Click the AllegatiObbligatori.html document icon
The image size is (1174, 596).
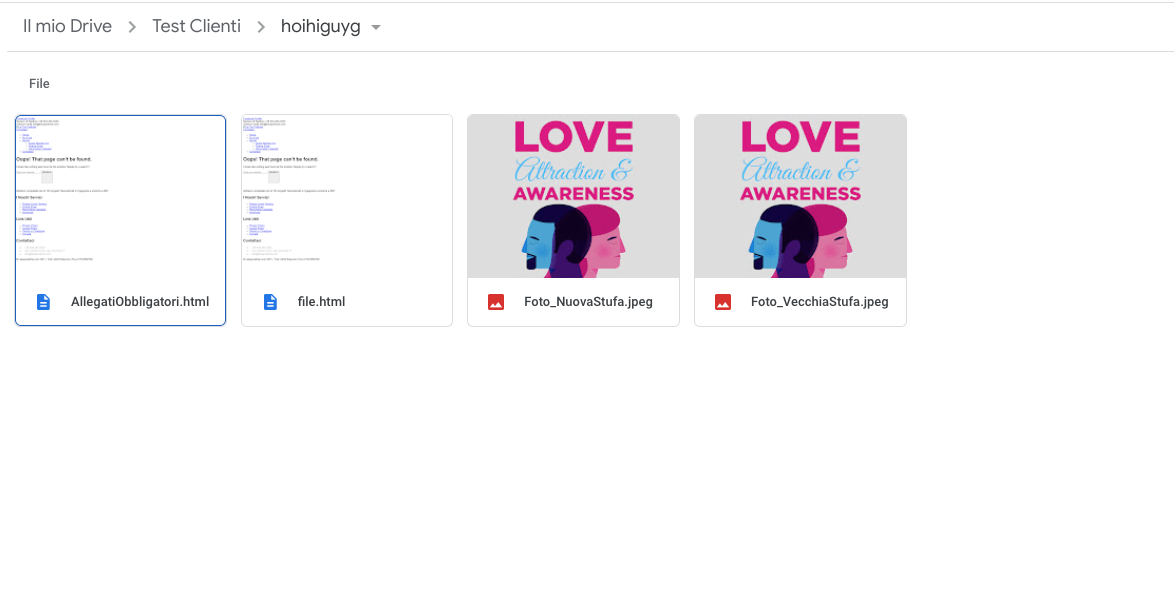[43, 302]
